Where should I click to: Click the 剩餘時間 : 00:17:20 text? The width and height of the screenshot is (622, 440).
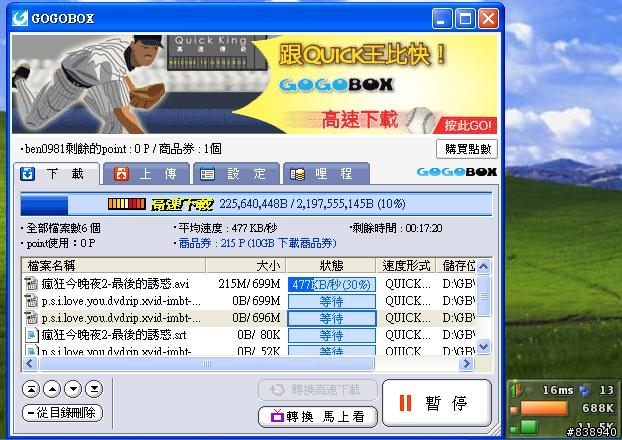point(397,228)
